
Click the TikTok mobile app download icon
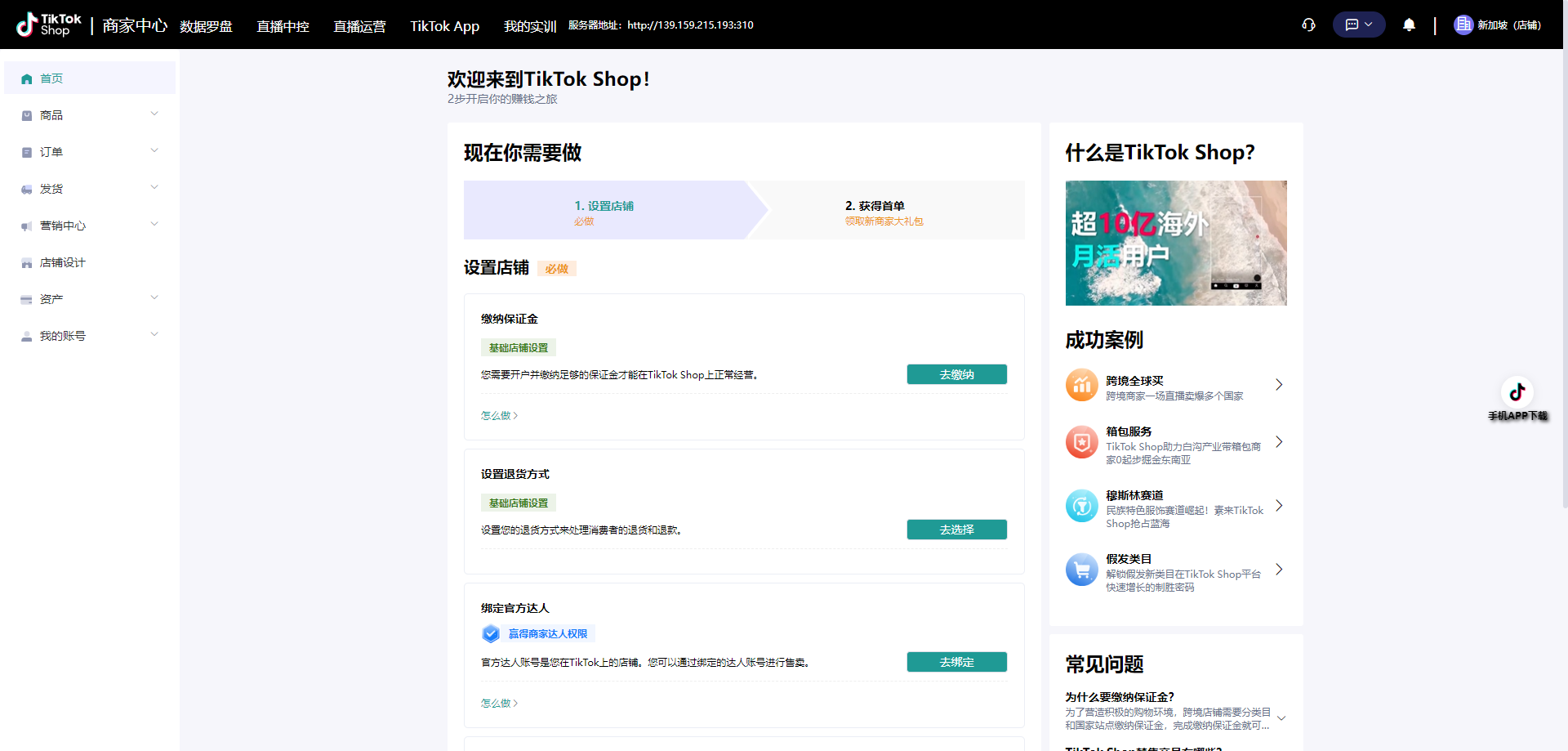point(1517,392)
